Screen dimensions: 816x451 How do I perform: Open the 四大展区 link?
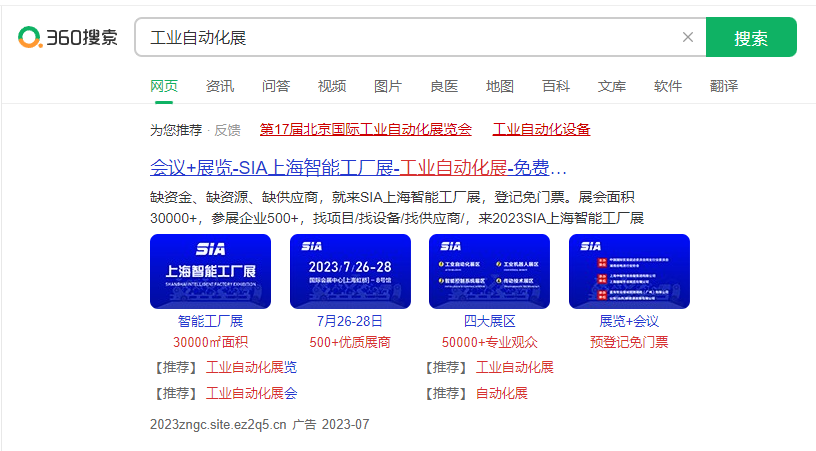coord(489,321)
